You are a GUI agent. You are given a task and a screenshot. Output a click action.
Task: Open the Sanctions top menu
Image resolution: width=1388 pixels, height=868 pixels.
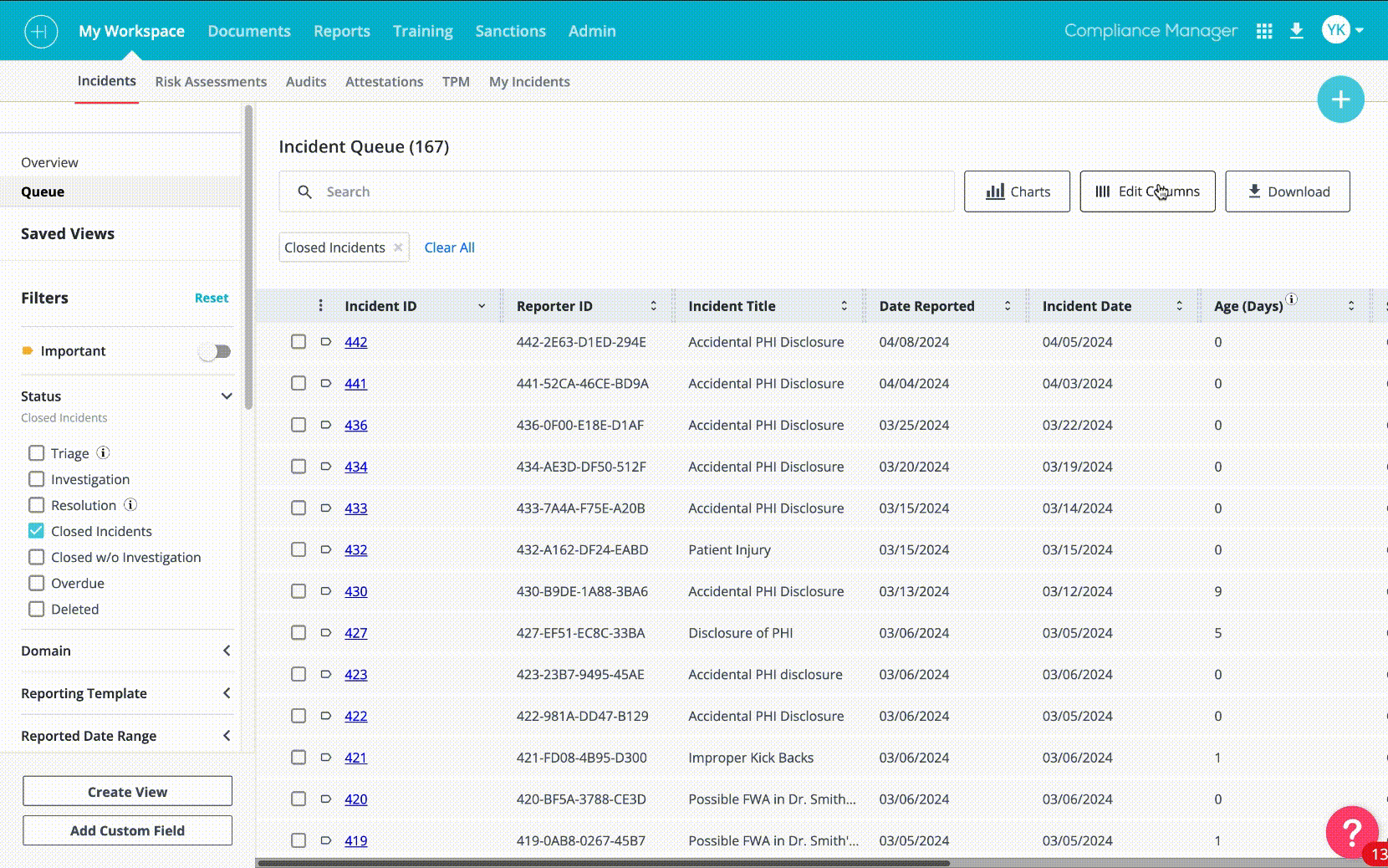(511, 31)
